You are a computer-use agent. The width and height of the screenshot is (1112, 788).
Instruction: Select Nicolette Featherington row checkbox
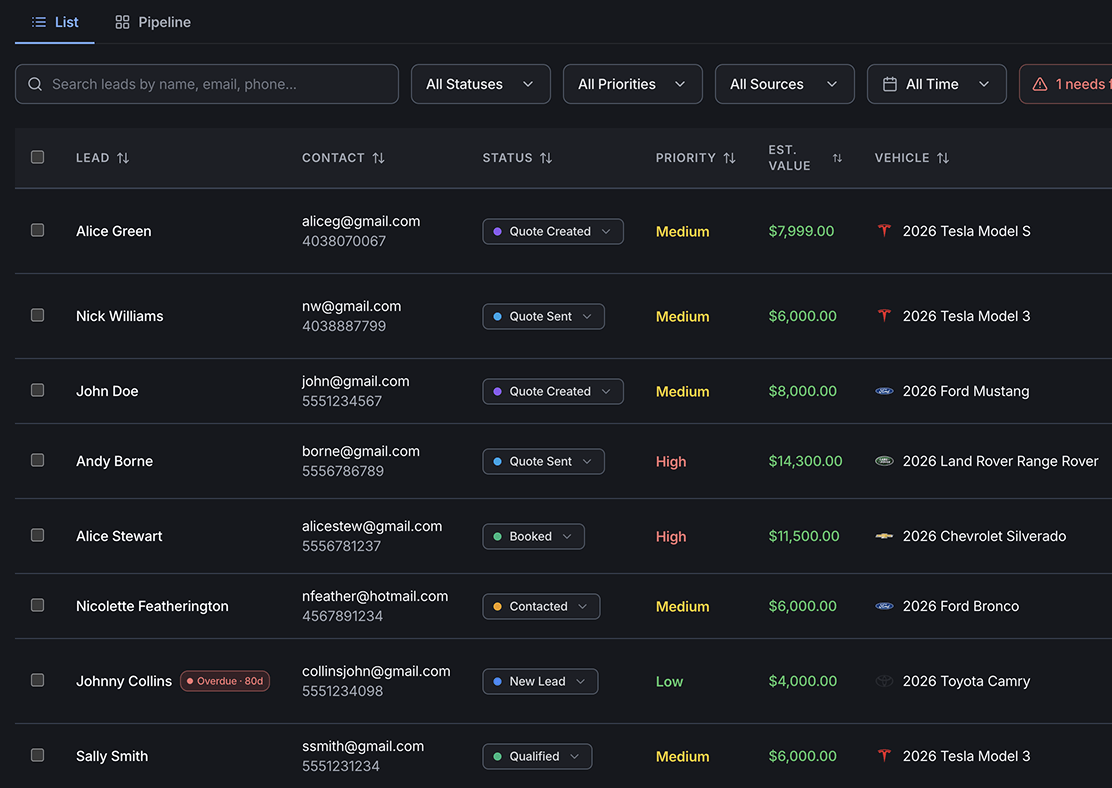[38, 605]
